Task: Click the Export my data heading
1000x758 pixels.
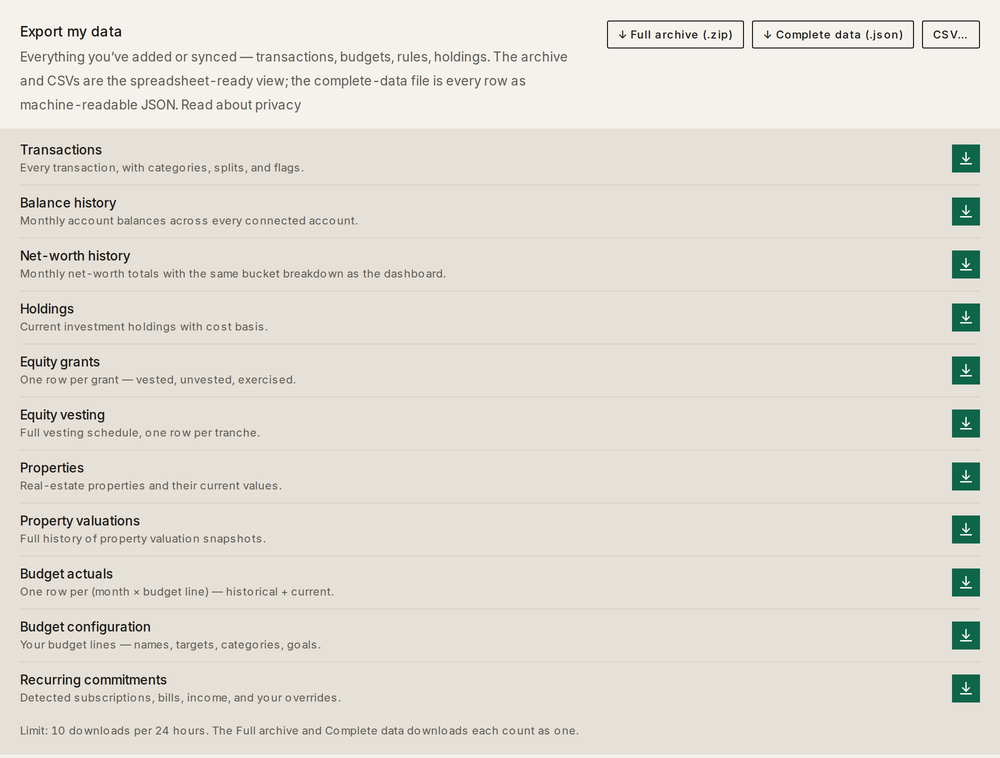Action: tap(71, 31)
